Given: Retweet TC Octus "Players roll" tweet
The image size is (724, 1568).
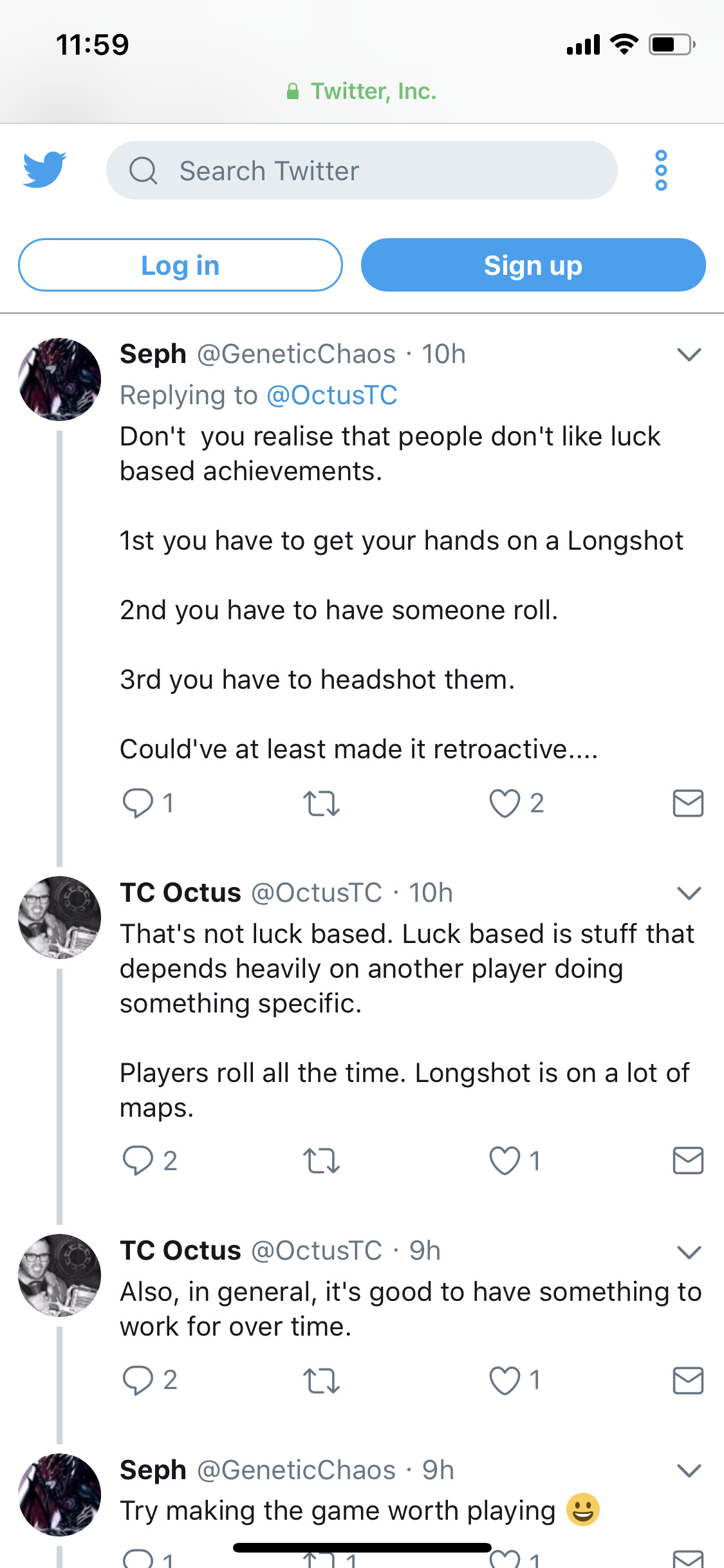Looking at the screenshot, I should (x=321, y=1161).
